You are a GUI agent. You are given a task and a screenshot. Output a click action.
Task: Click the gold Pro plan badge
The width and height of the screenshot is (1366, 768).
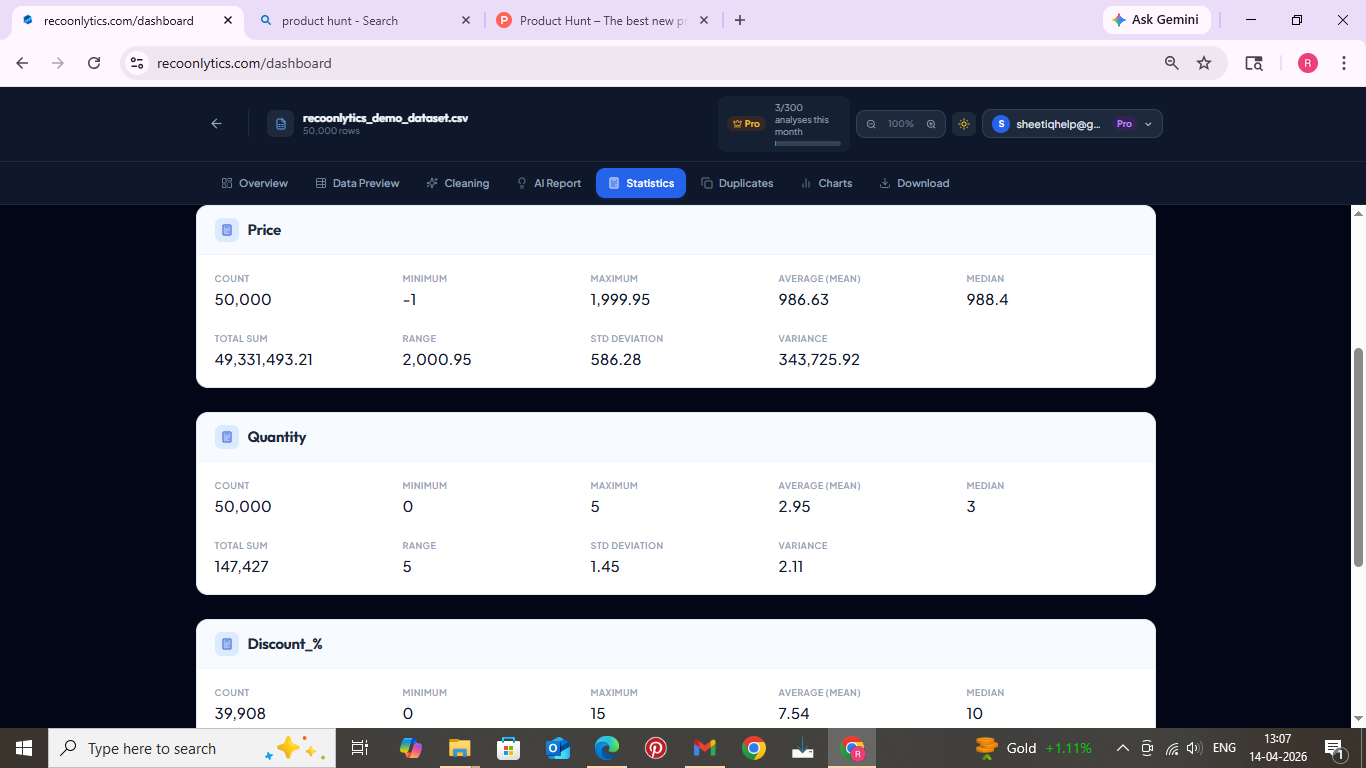(x=746, y=124)
